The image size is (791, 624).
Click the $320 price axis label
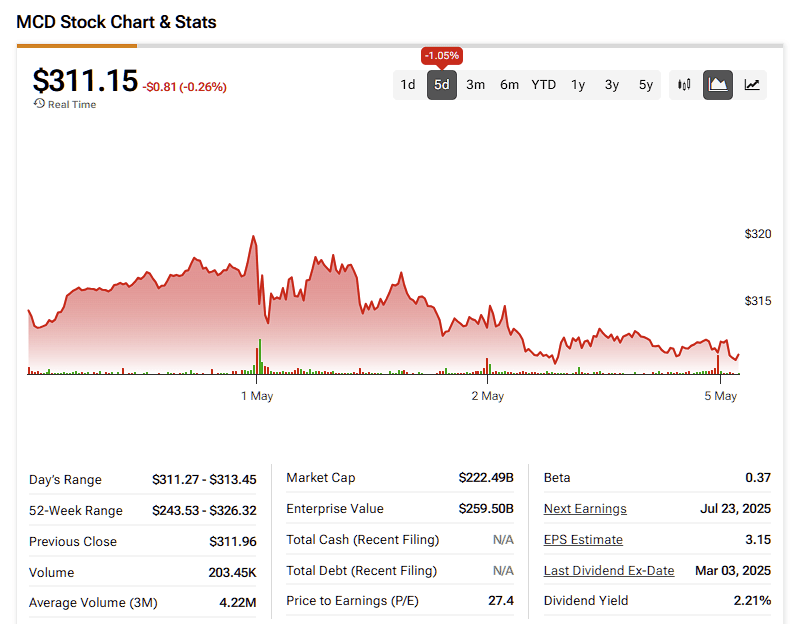pos(758,234)
